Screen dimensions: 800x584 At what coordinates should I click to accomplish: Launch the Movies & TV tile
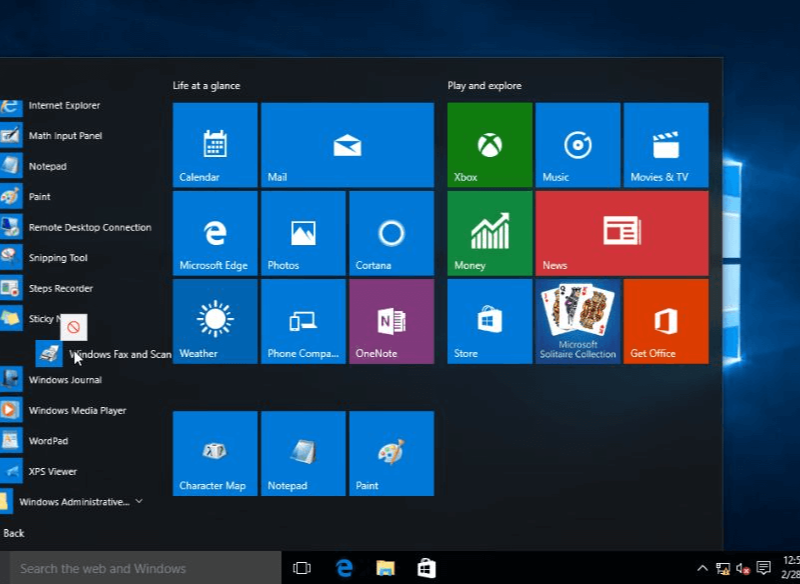point(666,144)
